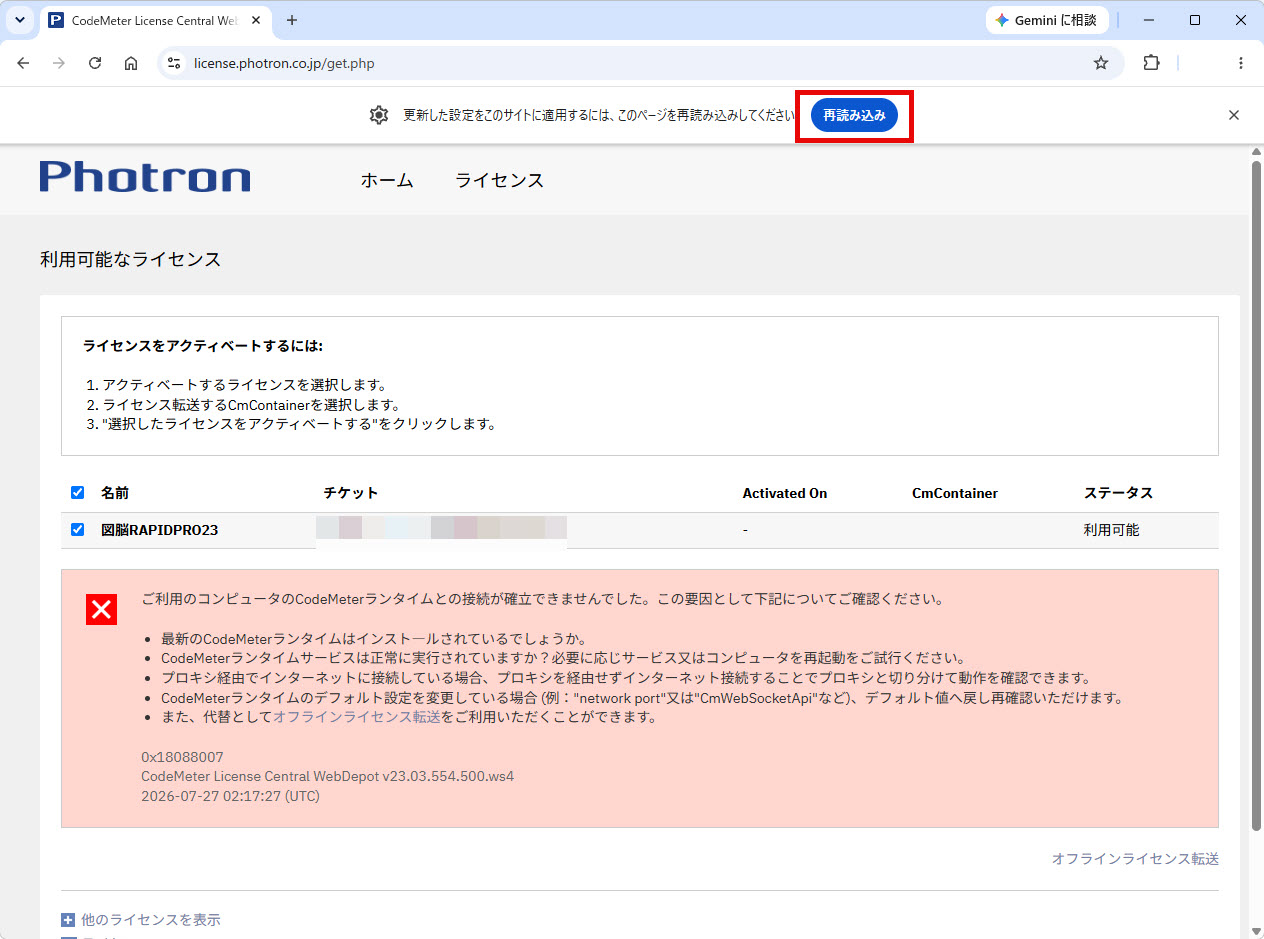
Task: Click the ステータス column header
Action: point(1118,493)
